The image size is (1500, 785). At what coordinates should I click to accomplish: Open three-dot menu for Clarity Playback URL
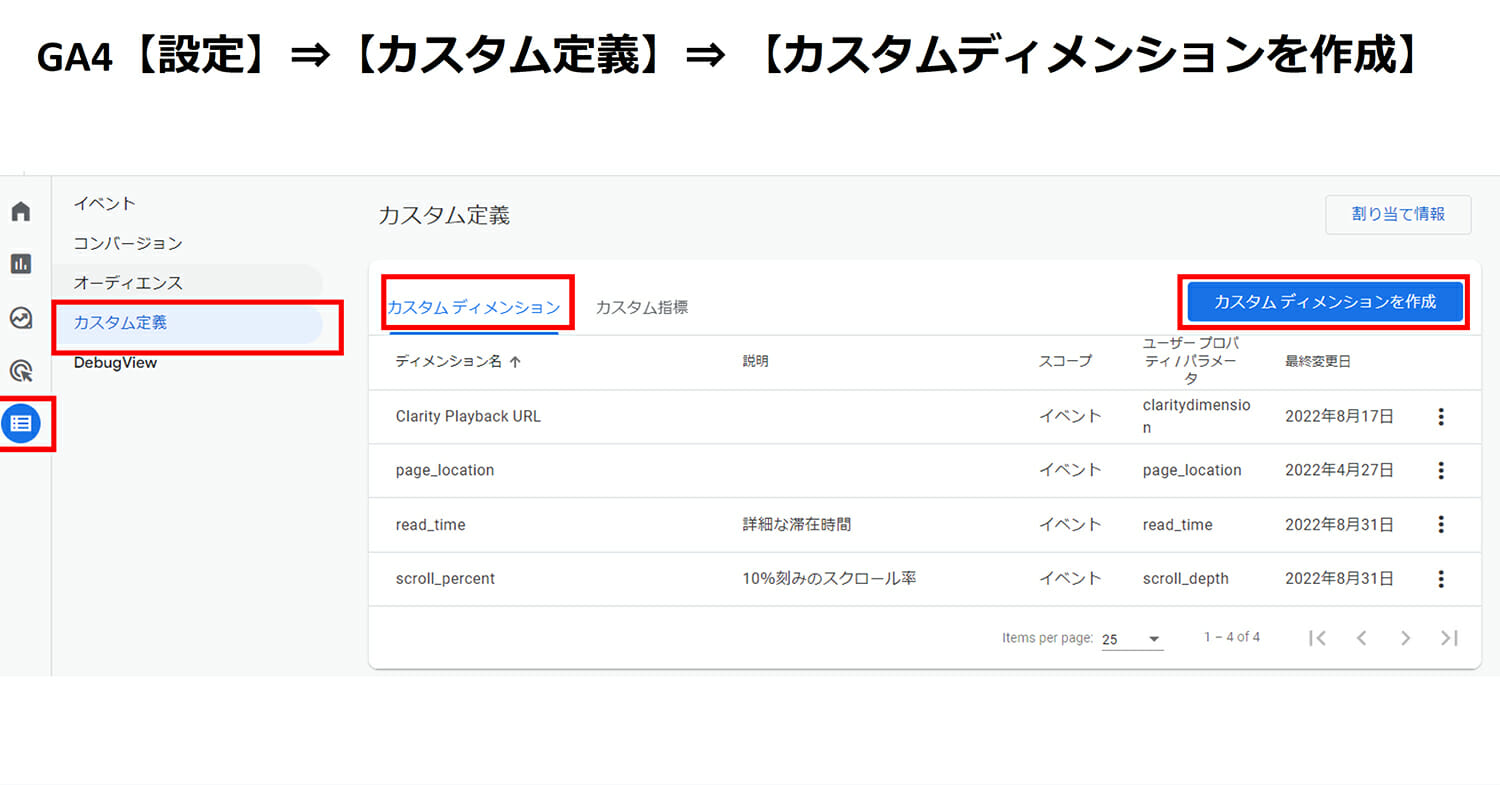pos(1440,417)
